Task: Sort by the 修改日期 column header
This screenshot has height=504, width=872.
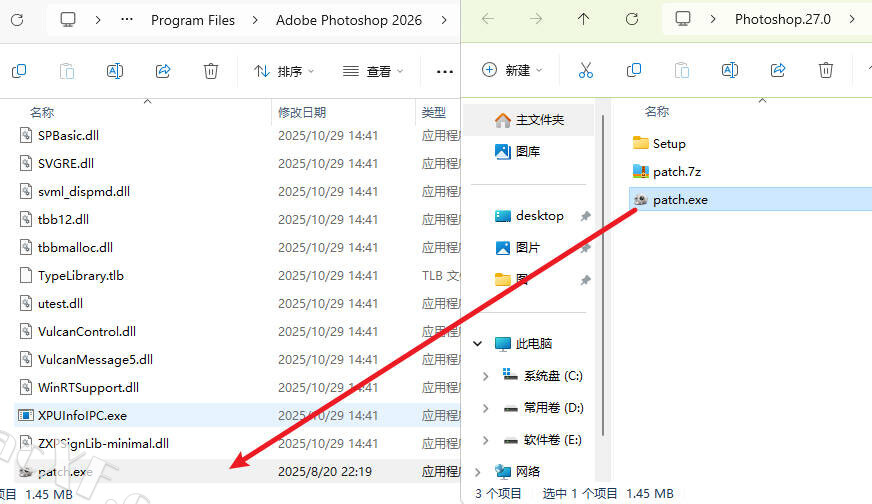Action: tap(302, 112)
